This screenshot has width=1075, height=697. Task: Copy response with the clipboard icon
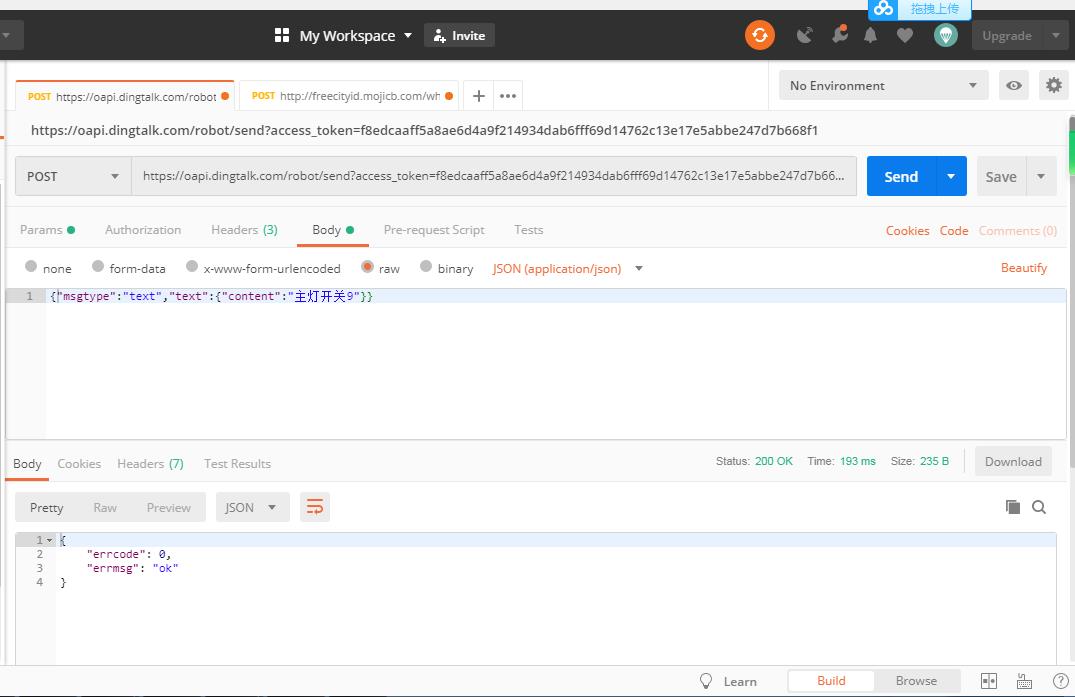(1013, 506)
